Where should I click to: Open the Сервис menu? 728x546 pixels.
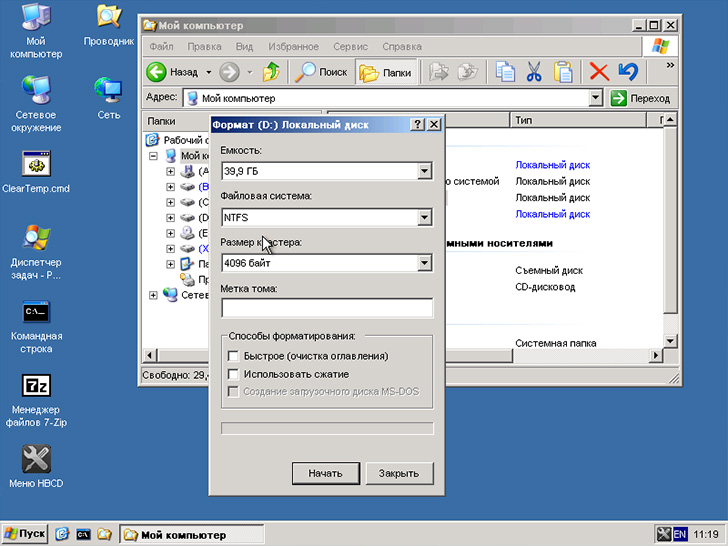point(350,47)
